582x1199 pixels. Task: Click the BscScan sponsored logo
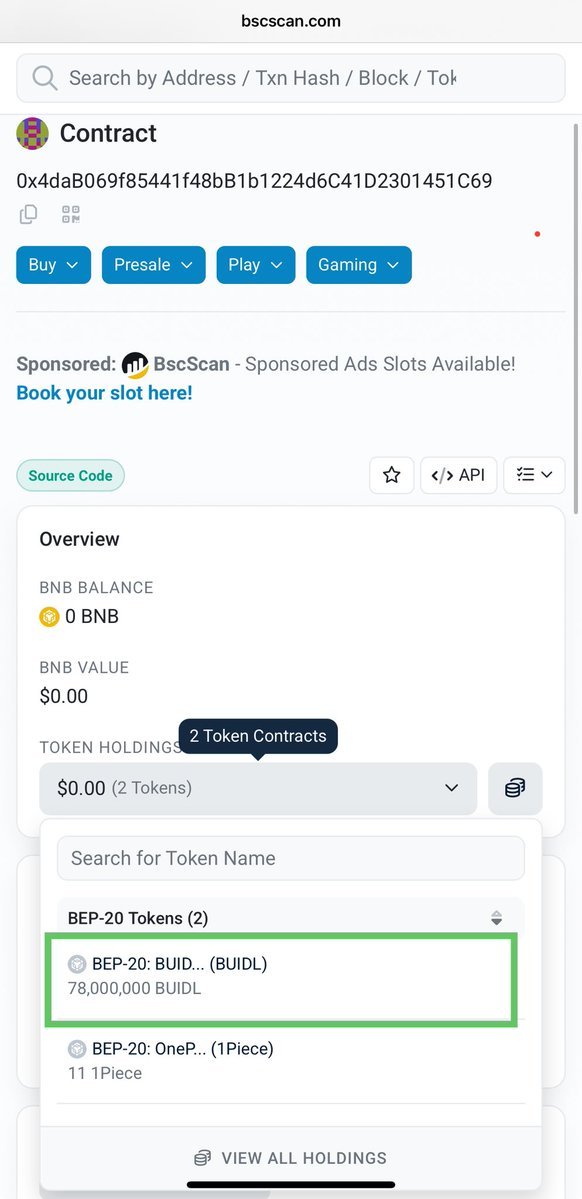click(135, 365)
